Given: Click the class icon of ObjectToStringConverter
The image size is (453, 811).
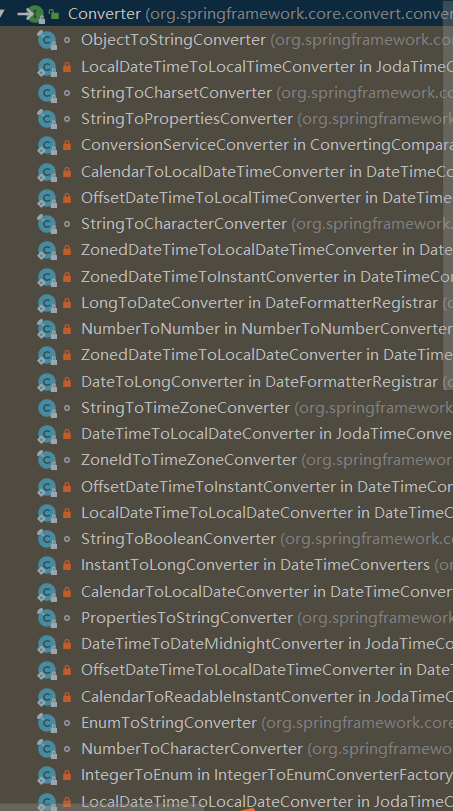Looking at the screenshot, I should pyautogui.click(x=47, y=40).
